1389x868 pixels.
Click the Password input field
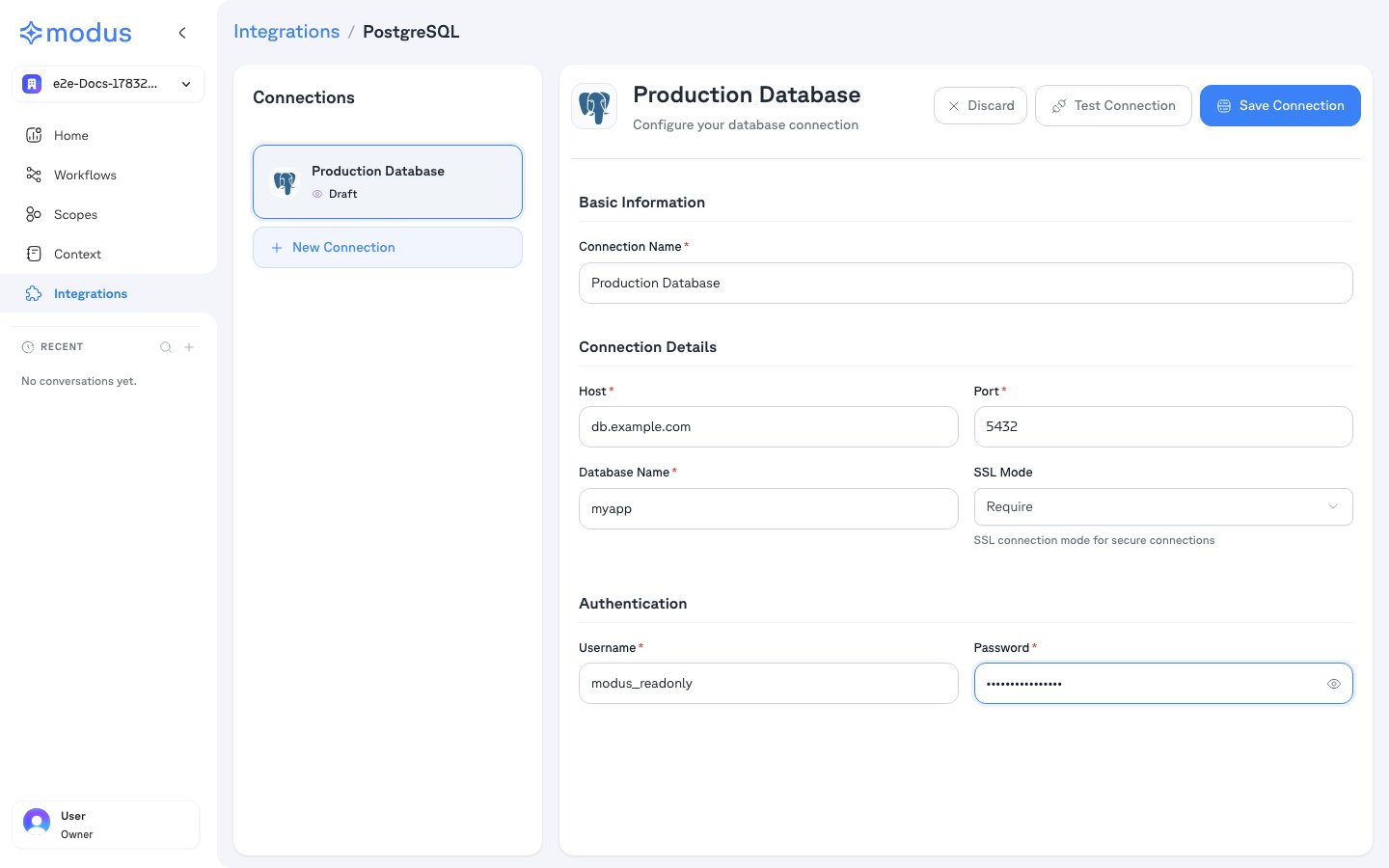click(1163, 683)
